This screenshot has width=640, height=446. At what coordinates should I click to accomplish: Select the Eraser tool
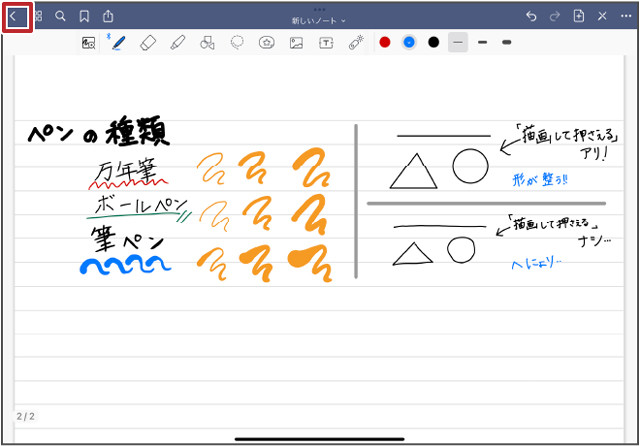click(x=148, y=43)
